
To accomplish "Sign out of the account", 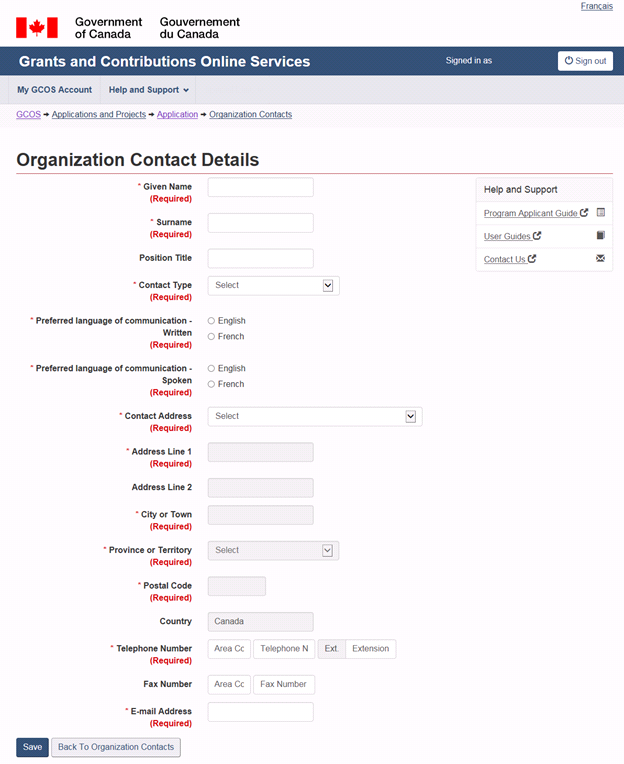I will tap(585, 61).
